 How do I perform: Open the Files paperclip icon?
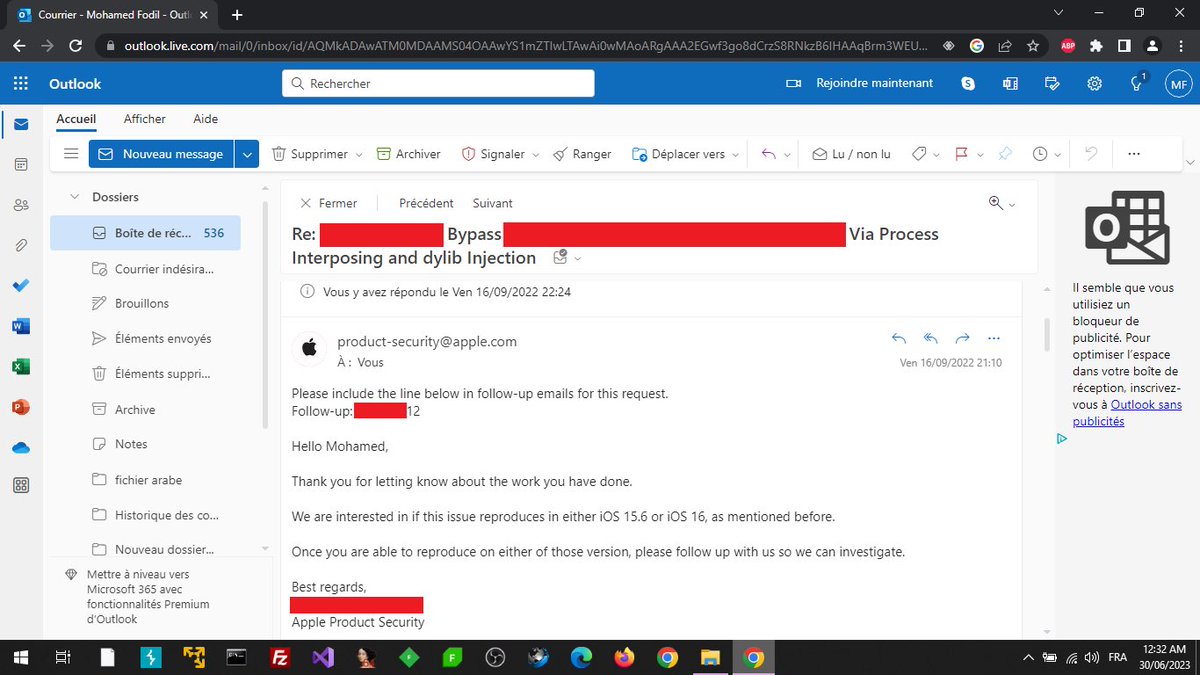tap(21, 245)
